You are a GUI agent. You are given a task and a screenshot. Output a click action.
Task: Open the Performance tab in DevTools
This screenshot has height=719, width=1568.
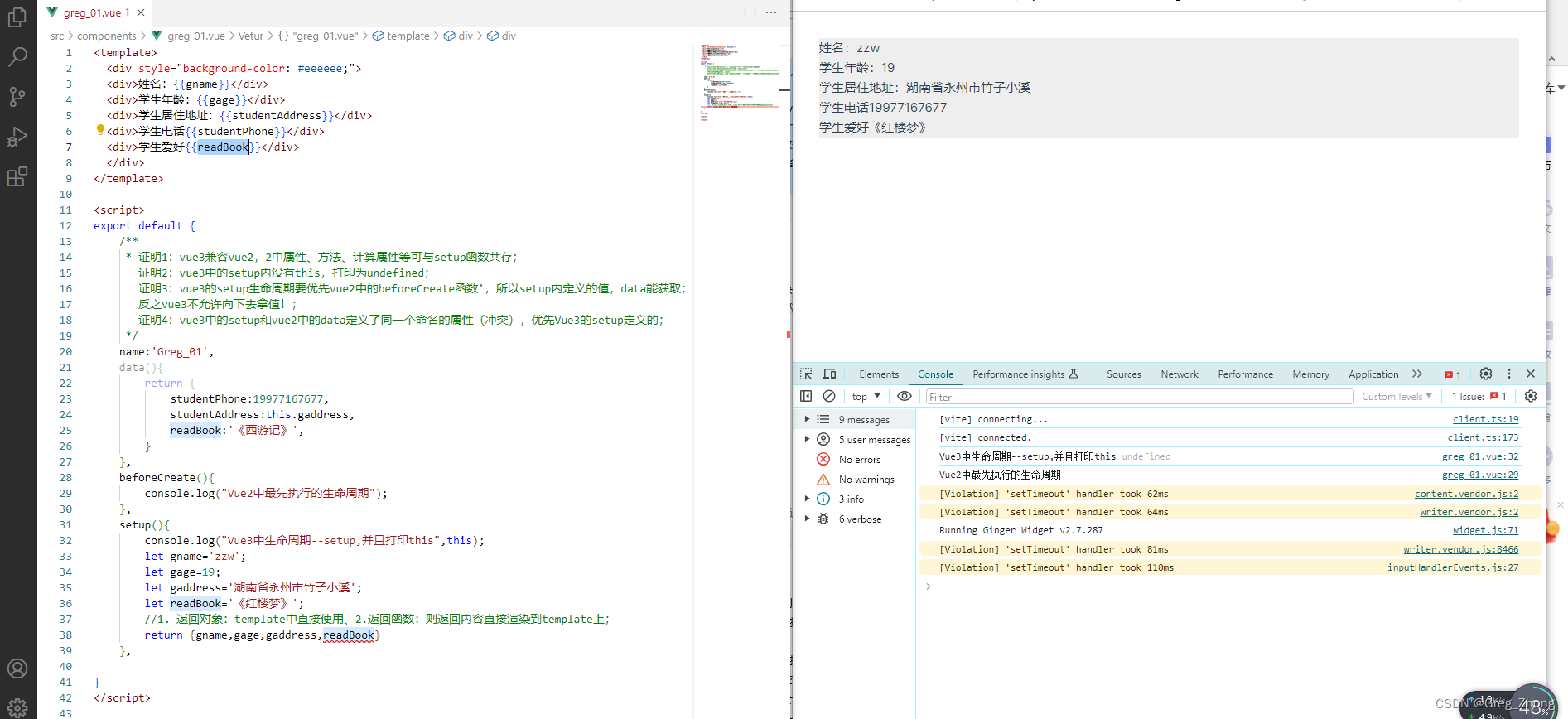(1245, 374)
